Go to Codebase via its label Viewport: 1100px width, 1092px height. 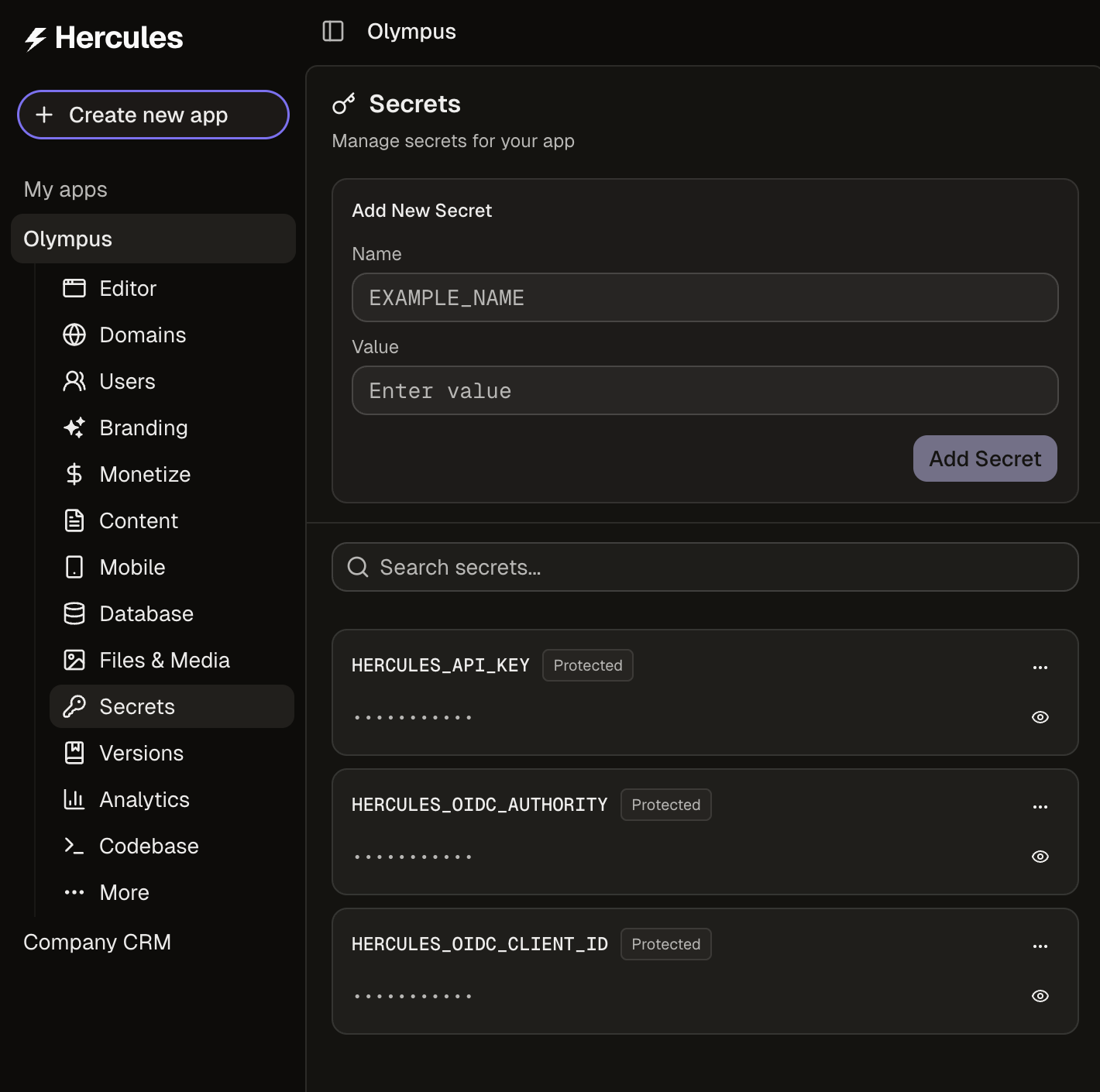pyautogui.click(x=150, y=846)
